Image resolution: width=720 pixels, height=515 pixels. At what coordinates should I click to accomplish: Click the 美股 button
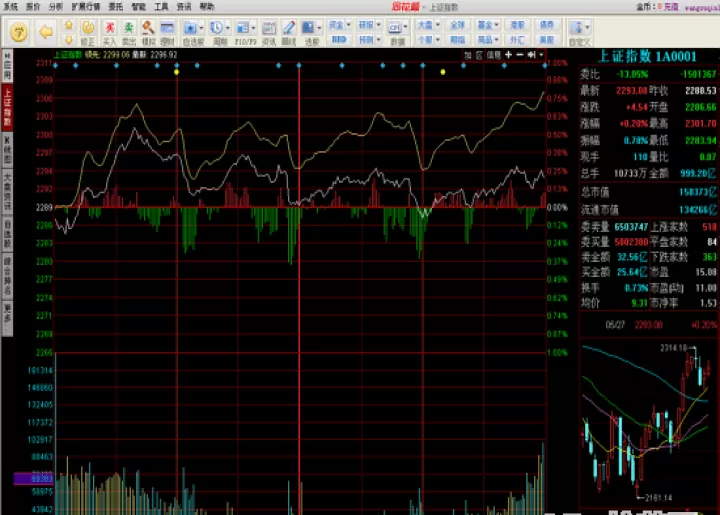click(x=546, y=40)
